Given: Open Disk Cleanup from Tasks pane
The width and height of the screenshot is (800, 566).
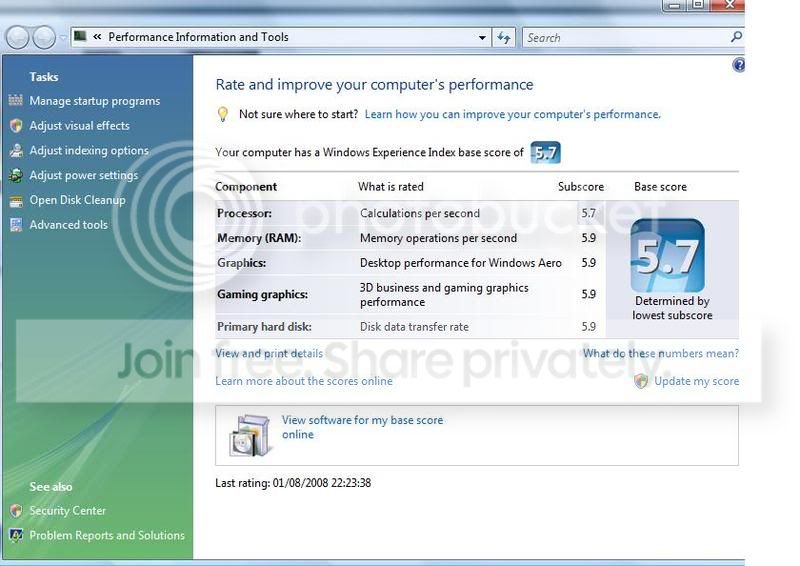Looking at the screenshot, I should coord(77,200).
